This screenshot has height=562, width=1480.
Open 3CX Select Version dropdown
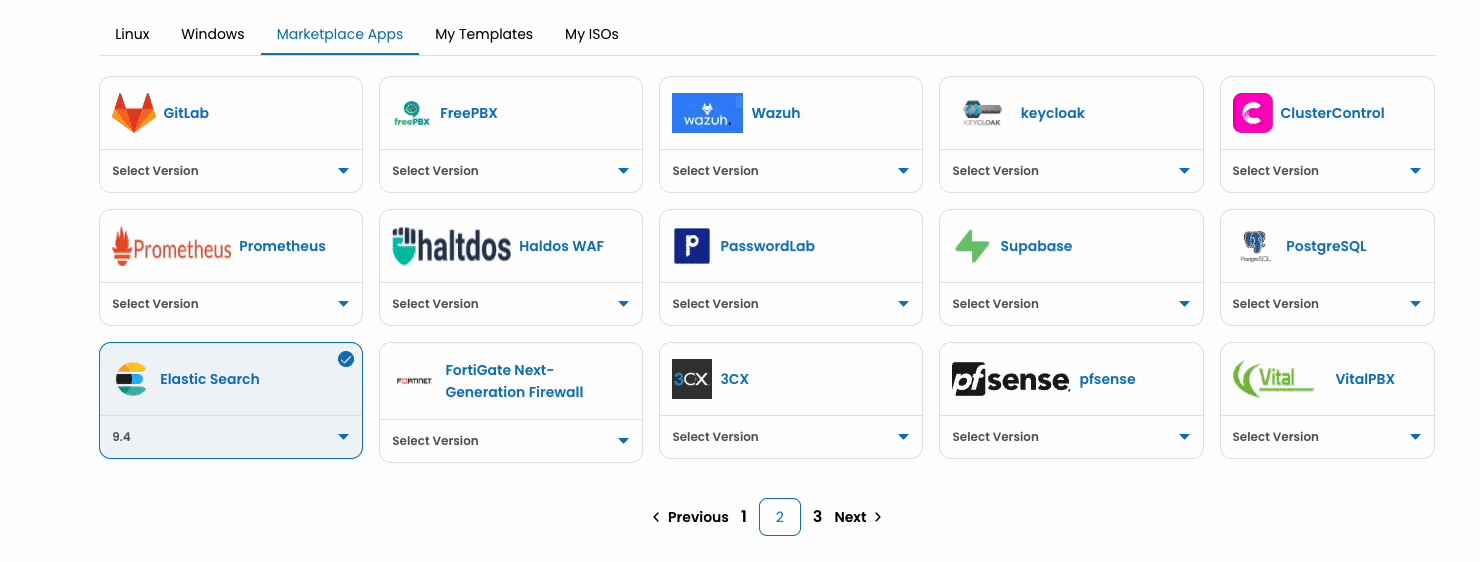coord(791,437)
